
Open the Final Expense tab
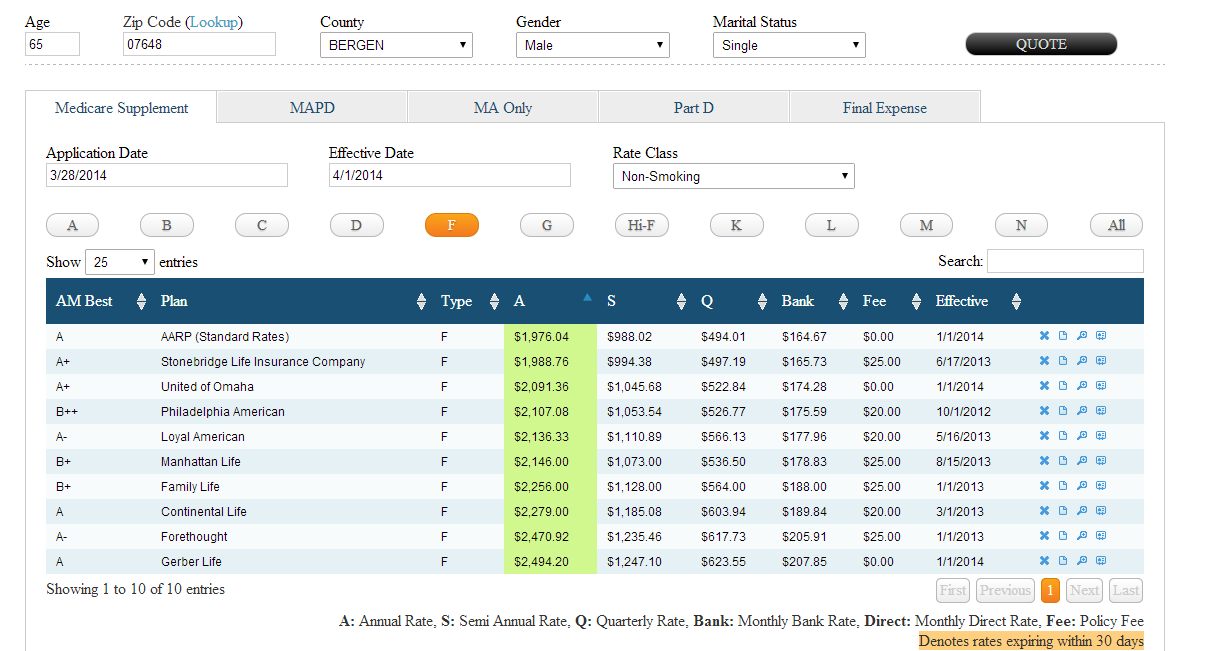tap(884, 108)
